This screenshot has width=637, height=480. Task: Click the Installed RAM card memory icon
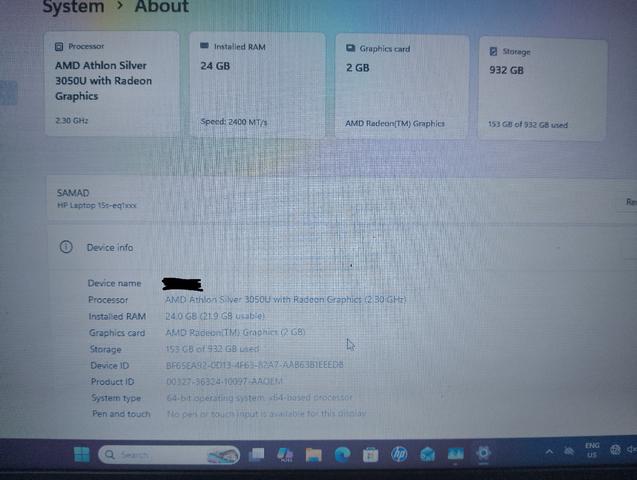pos(204,46)
